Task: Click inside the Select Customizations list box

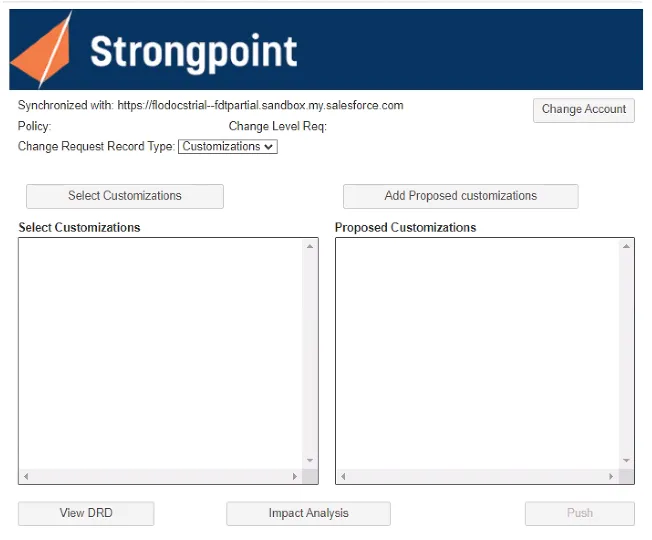Action: pyautogui.click(x=161, y=354)
